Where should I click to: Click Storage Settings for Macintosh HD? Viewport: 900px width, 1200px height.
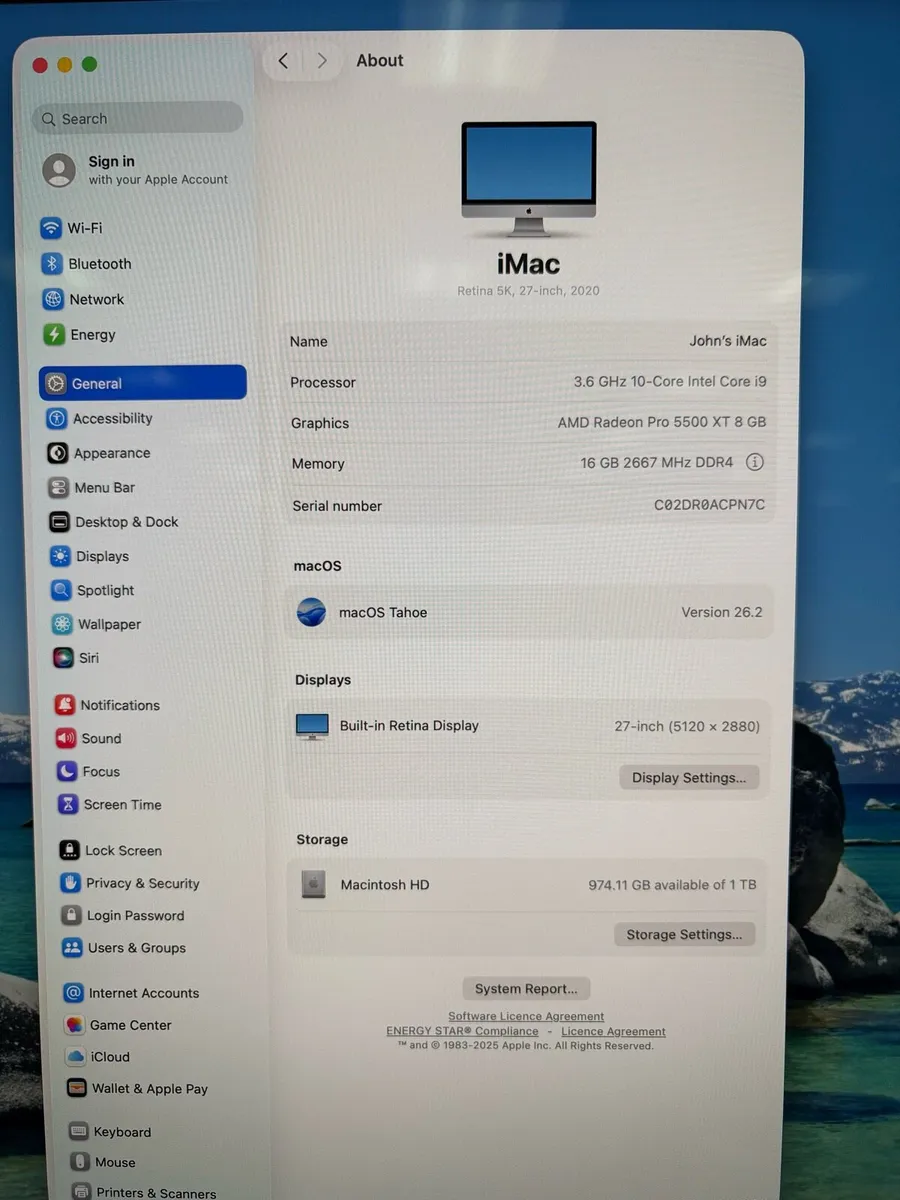[x=684, y=934]
